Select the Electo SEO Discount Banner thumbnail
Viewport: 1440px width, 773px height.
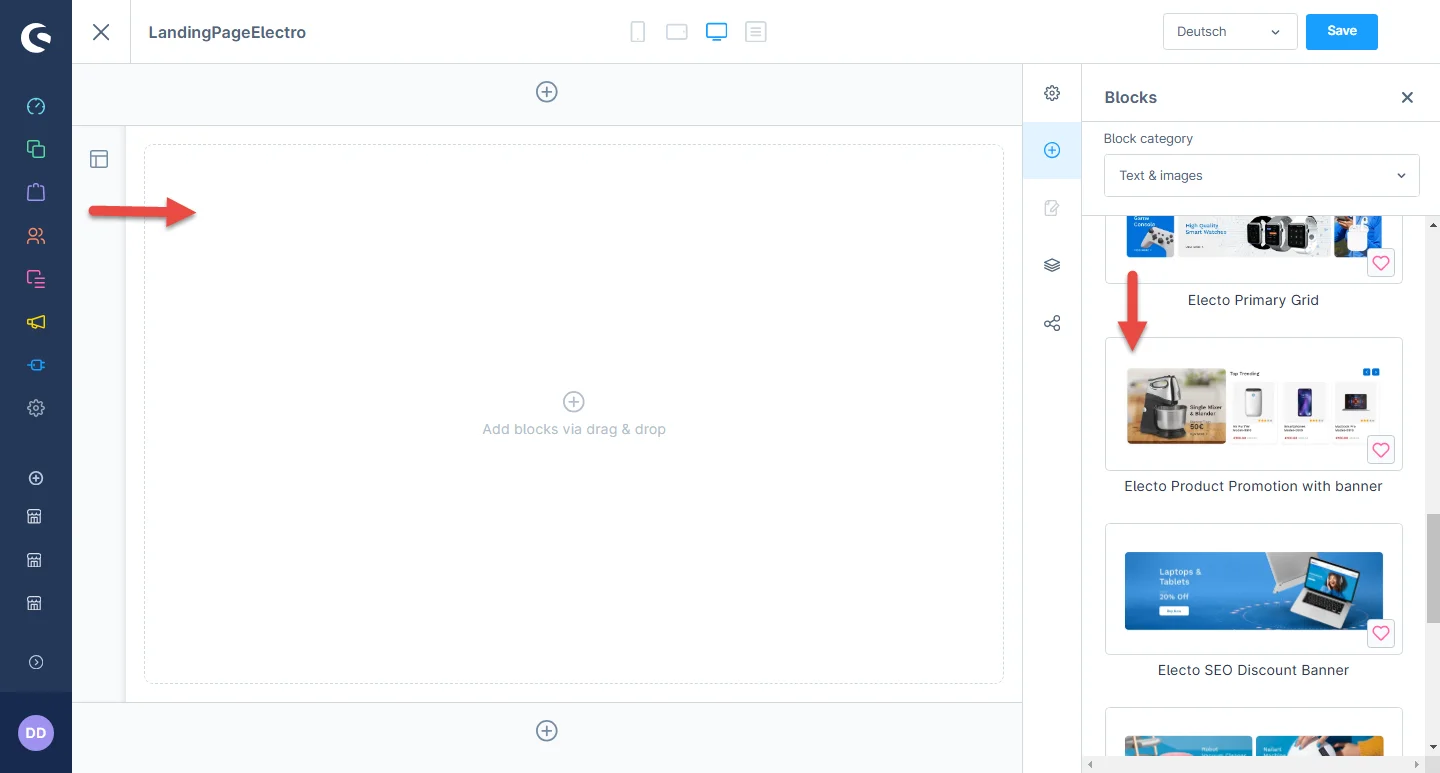[1253, 590]
